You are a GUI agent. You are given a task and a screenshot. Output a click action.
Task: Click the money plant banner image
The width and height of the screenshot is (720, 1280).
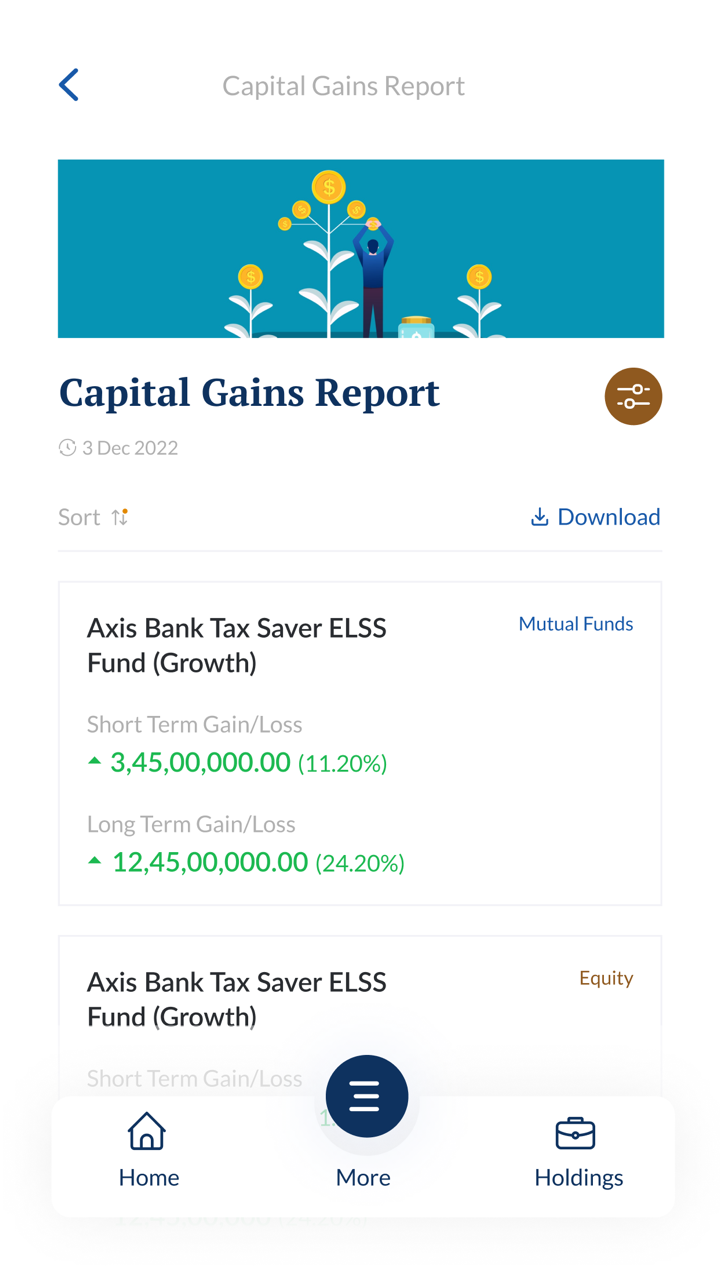coord(360,249)
